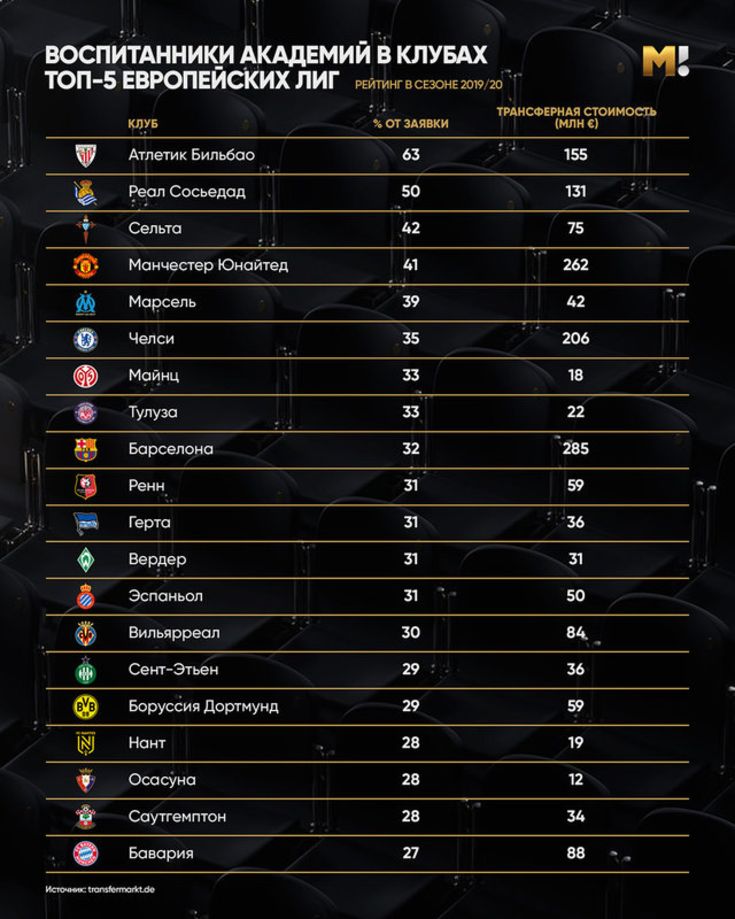Viewport: 735px width, 919px height.
Task: Click the Саутгемптон row name
Action: click(x=177, y=816)
